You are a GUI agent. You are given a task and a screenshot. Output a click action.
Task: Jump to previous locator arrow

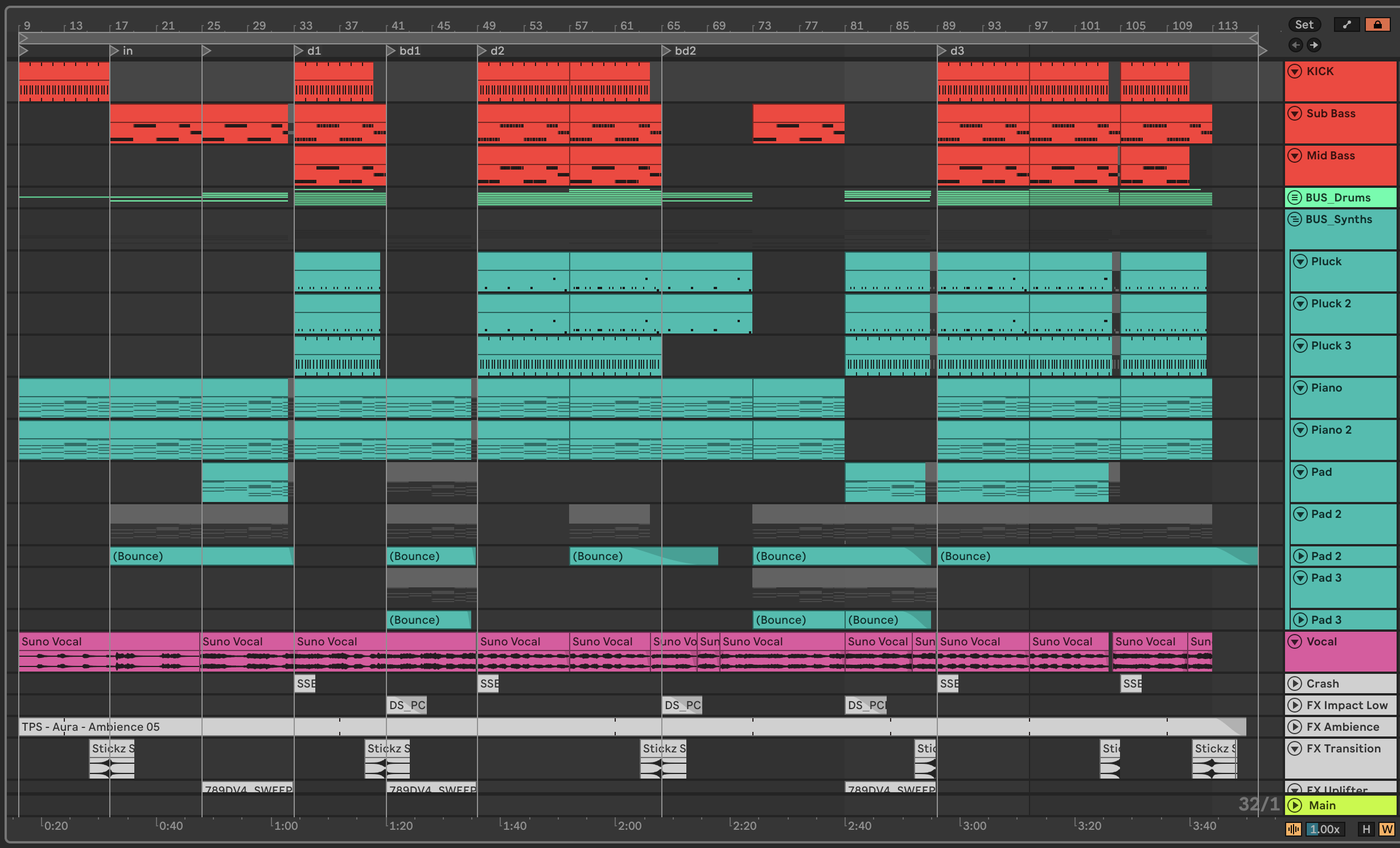(x=1296, y=45)
